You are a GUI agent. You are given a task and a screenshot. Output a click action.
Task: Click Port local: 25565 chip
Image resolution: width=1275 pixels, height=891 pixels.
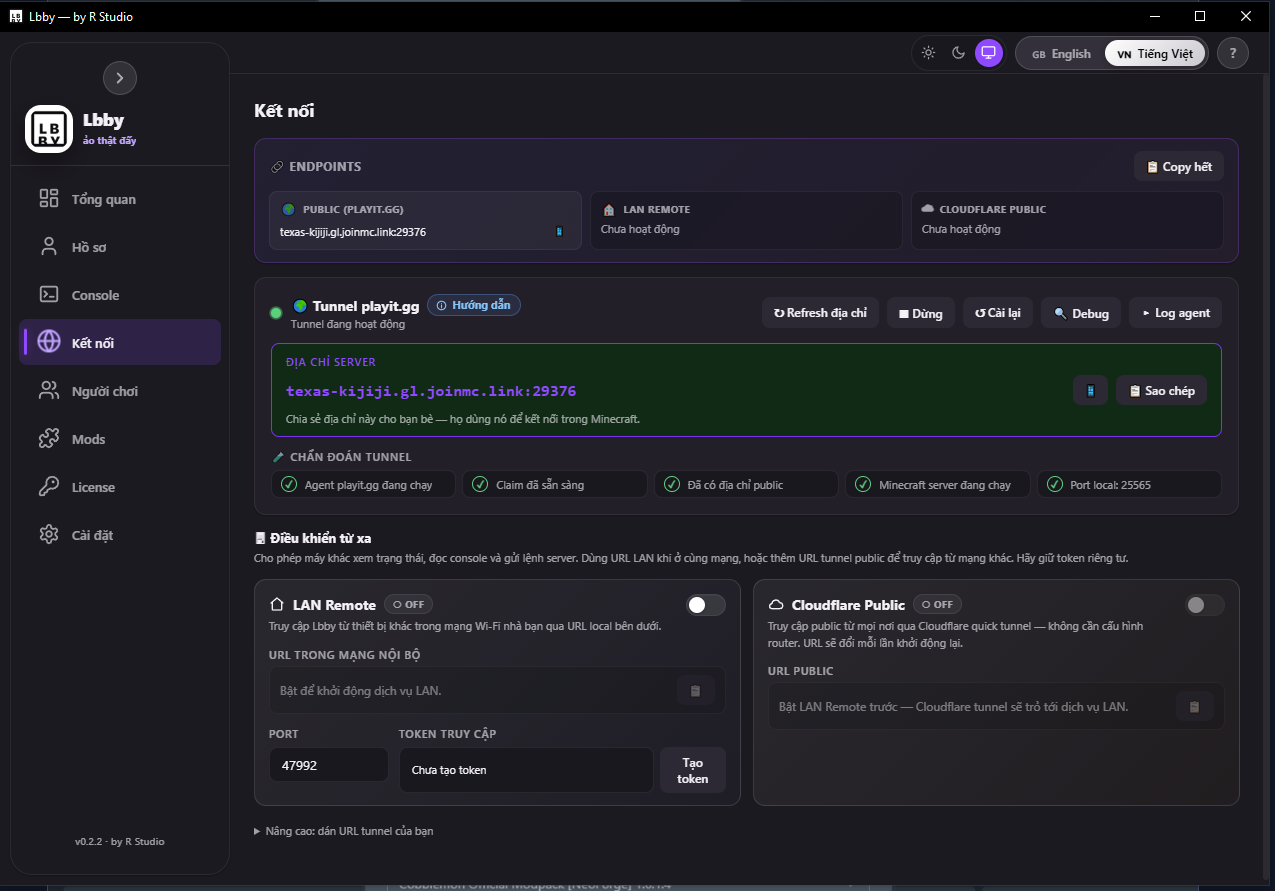1129,485
